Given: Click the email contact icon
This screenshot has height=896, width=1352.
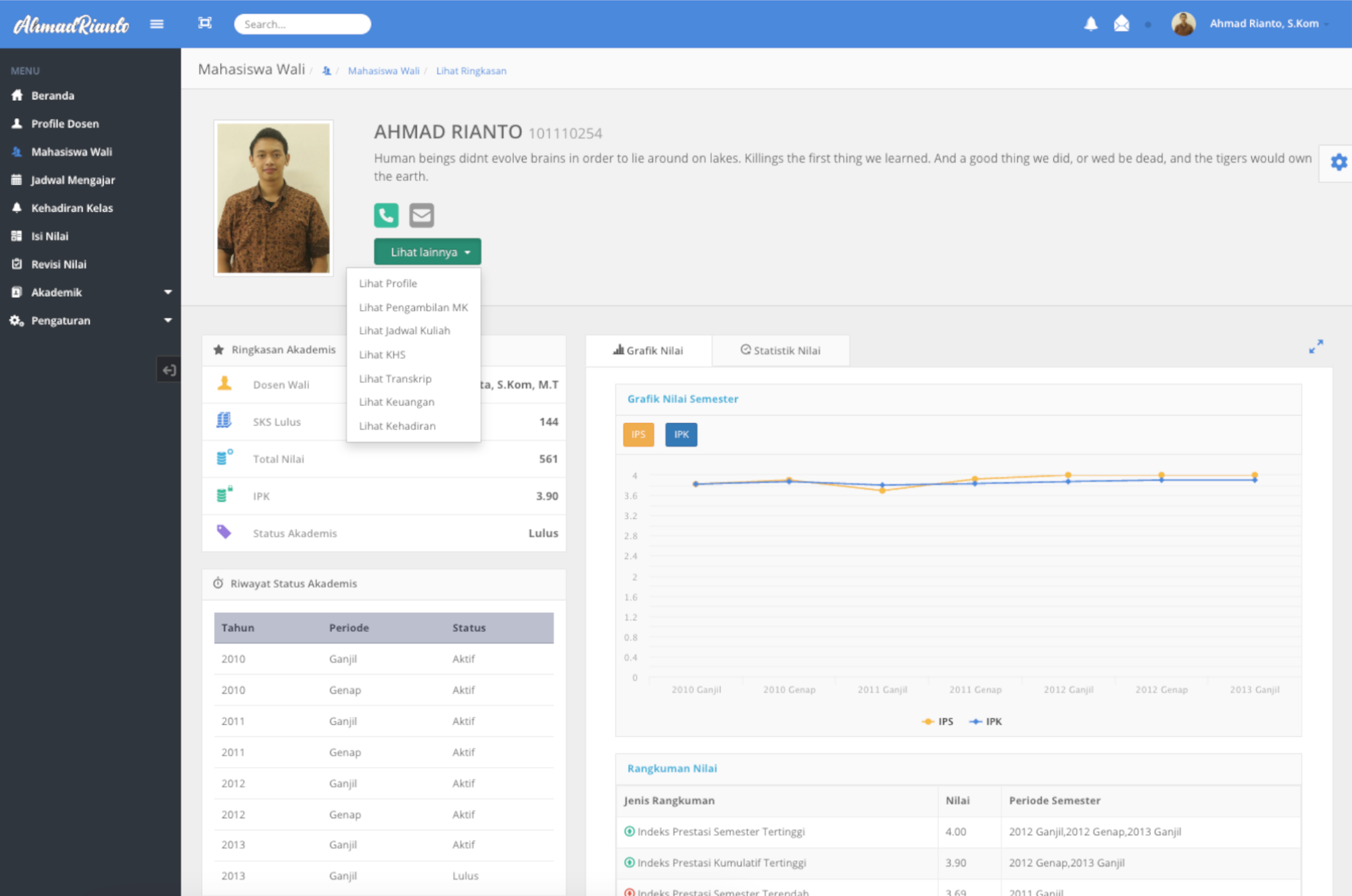Looking at the screenshot, I should pyautogui.click(x=421, y=215).
